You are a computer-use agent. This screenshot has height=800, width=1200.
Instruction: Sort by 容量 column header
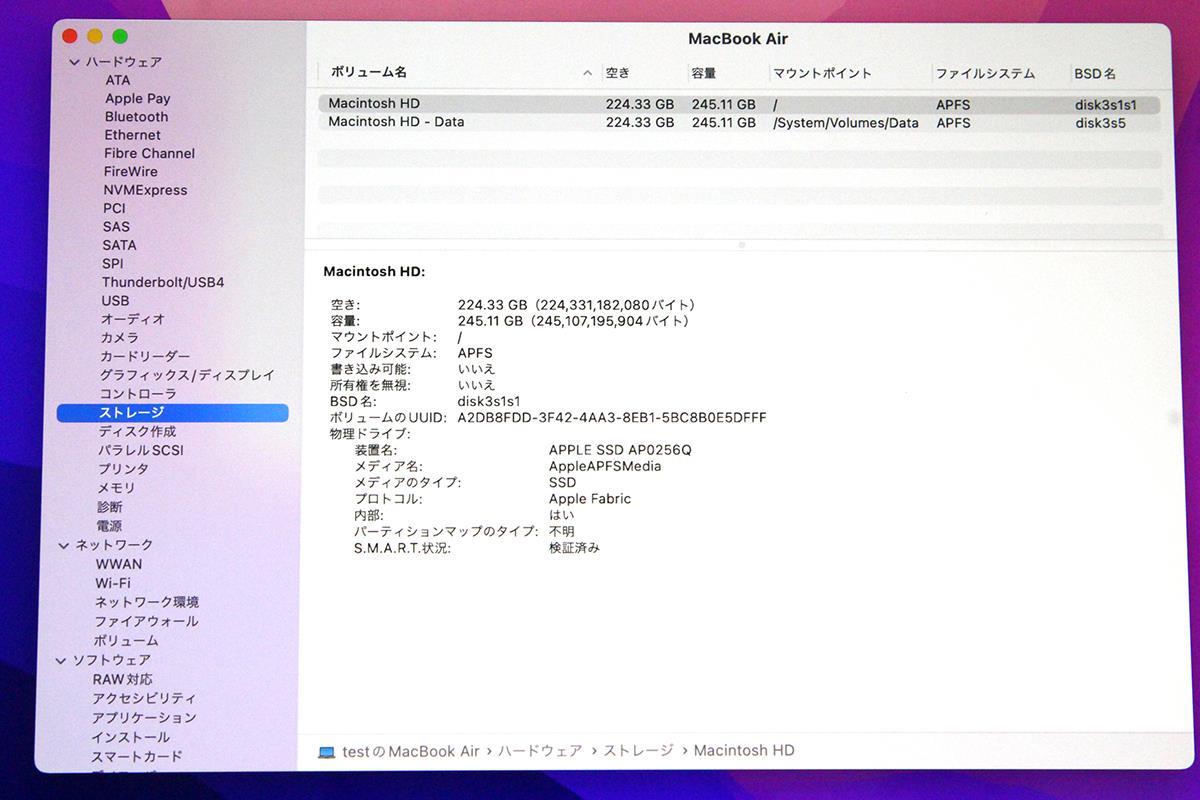704,73
